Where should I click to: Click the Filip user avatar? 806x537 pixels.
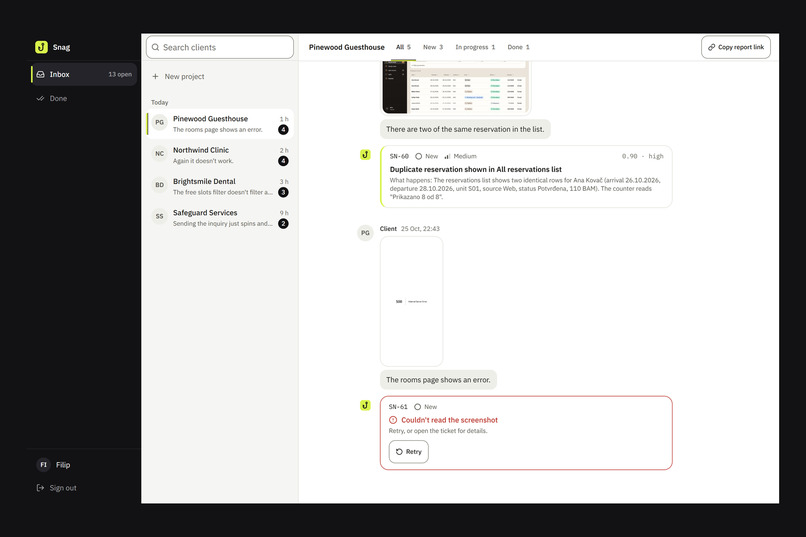pyautogui.click(x=43, y=465)
